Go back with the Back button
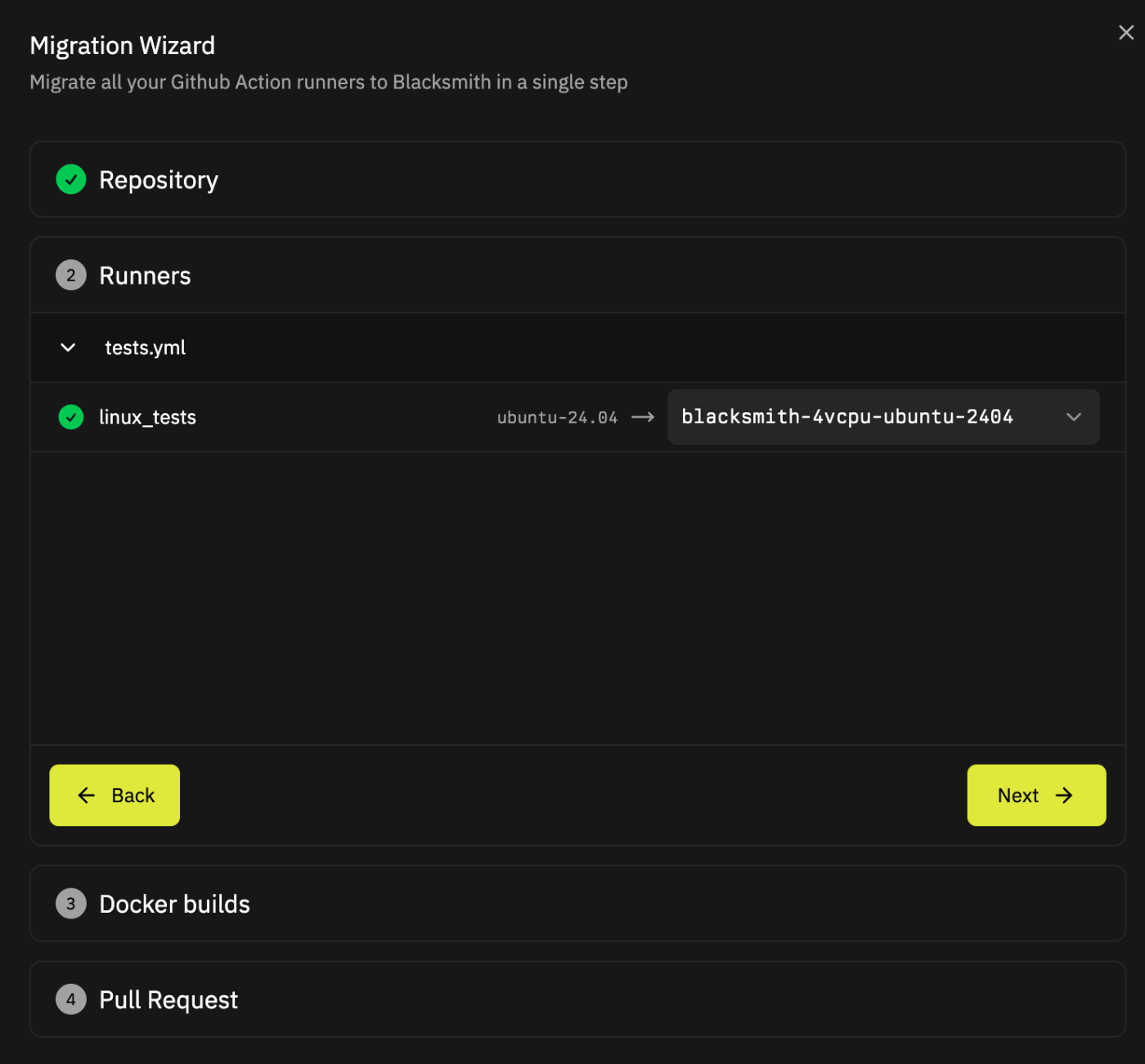Viewport: 1145px width, 1064px height. [114, 795]
